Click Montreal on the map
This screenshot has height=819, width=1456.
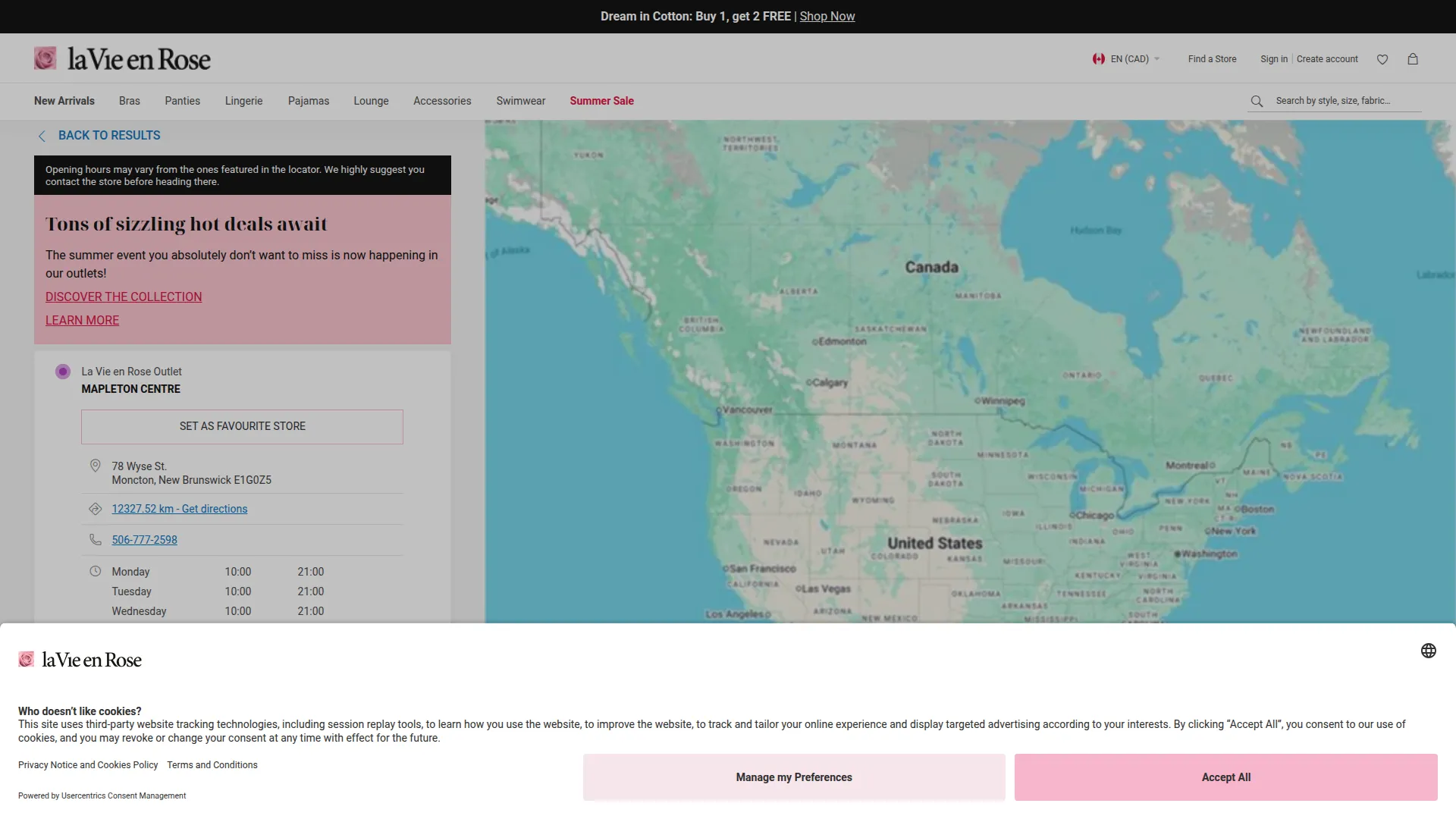pos(1190,466)
